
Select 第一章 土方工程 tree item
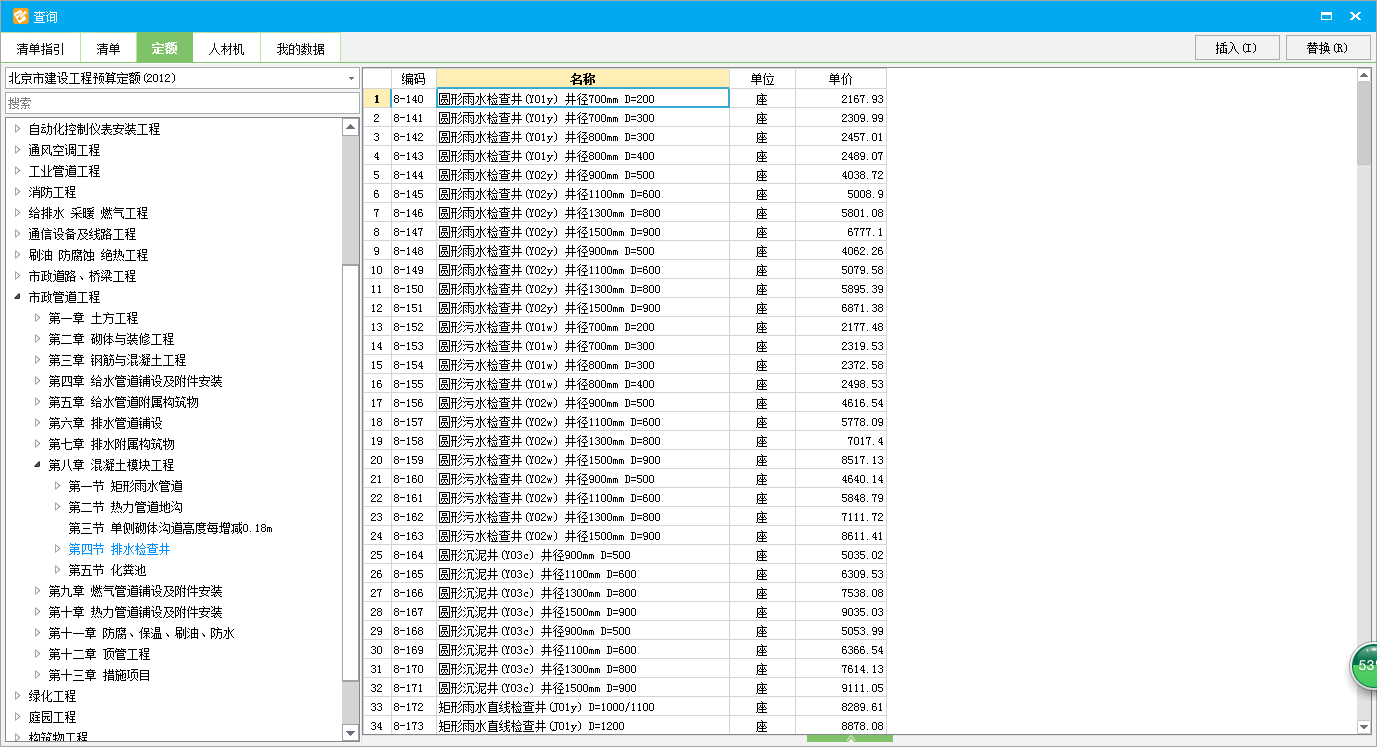(93, 318)
